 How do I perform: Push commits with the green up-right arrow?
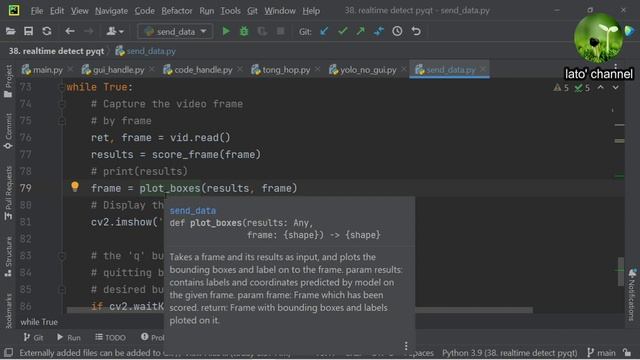360,31
